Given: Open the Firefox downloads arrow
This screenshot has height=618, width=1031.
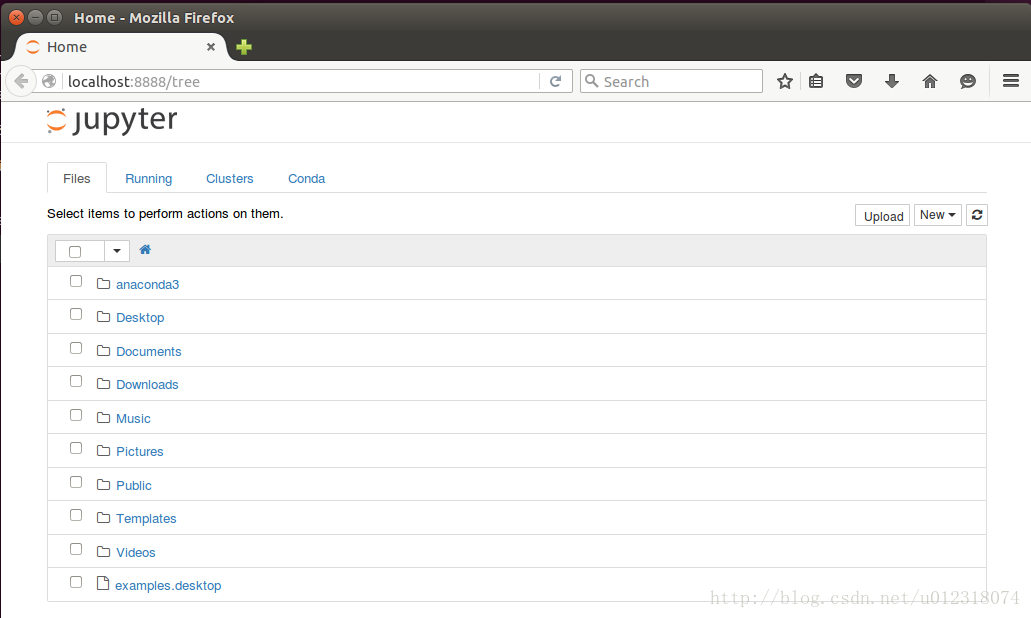Looking at the screenshot, I should (892, 82).
